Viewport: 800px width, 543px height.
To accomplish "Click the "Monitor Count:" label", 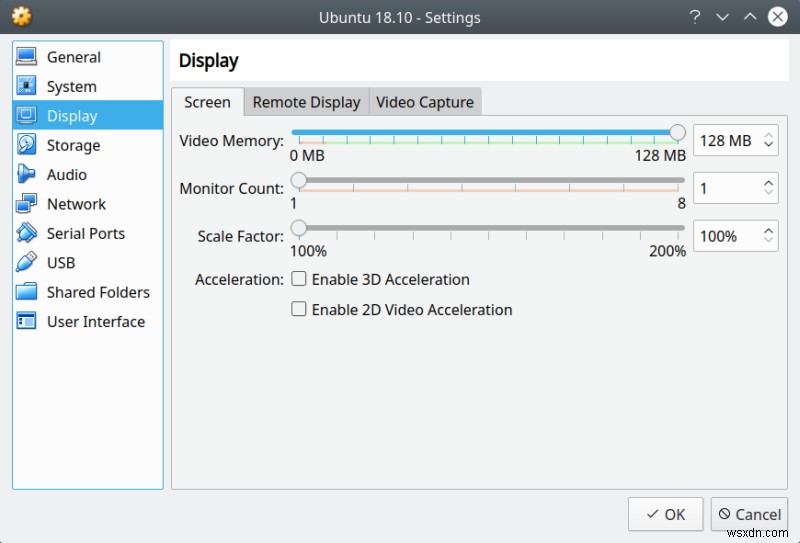I will click(x=232, y=188).
